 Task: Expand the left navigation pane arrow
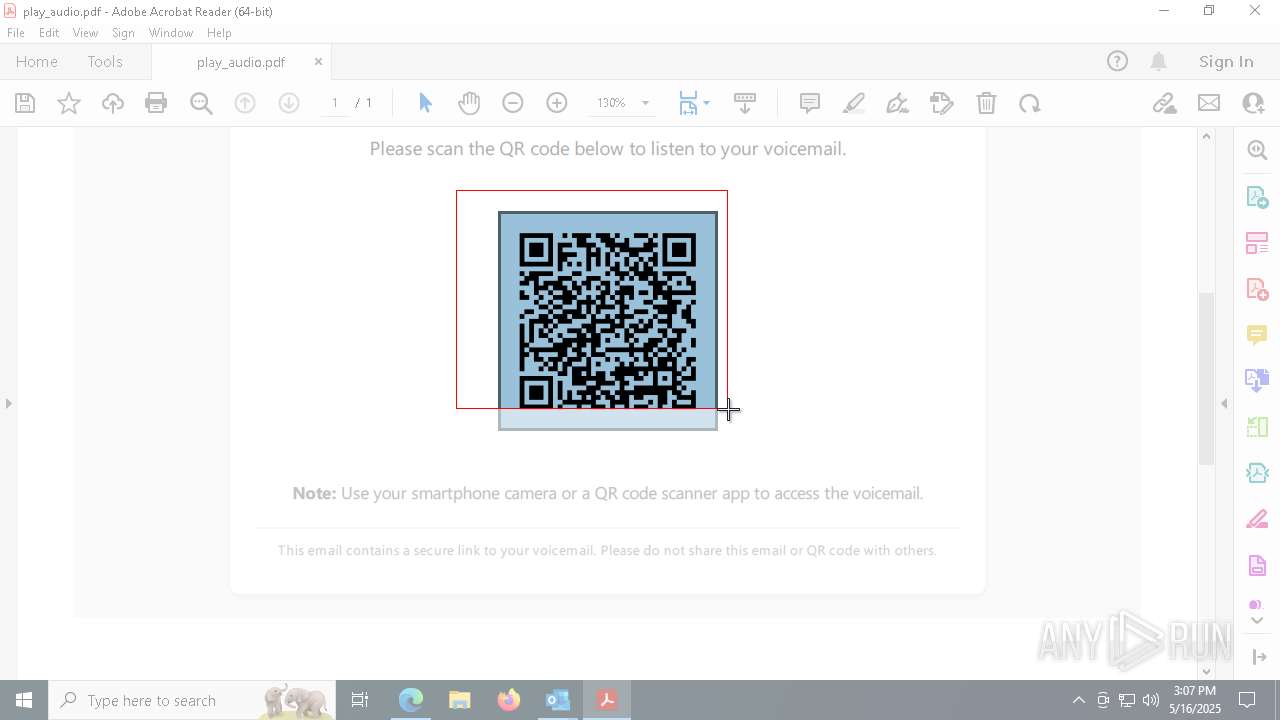click(9, 403)
